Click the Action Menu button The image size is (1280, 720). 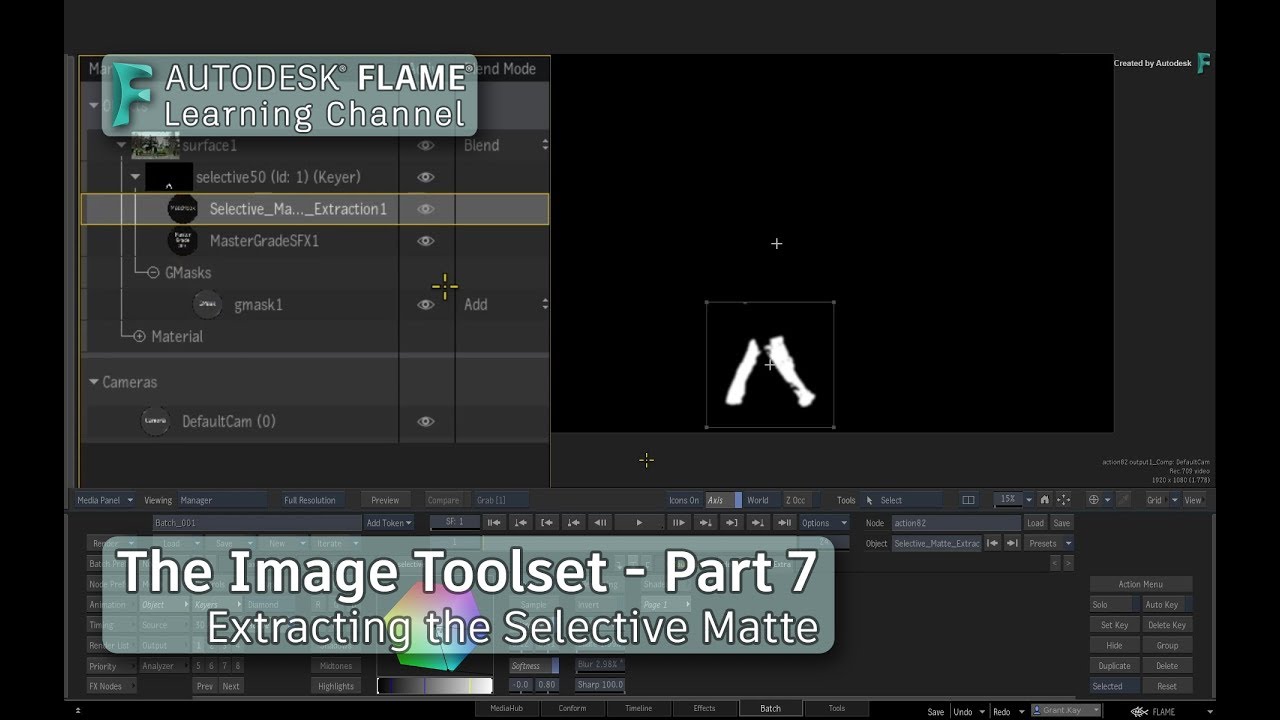click(x=1141, y=584)
